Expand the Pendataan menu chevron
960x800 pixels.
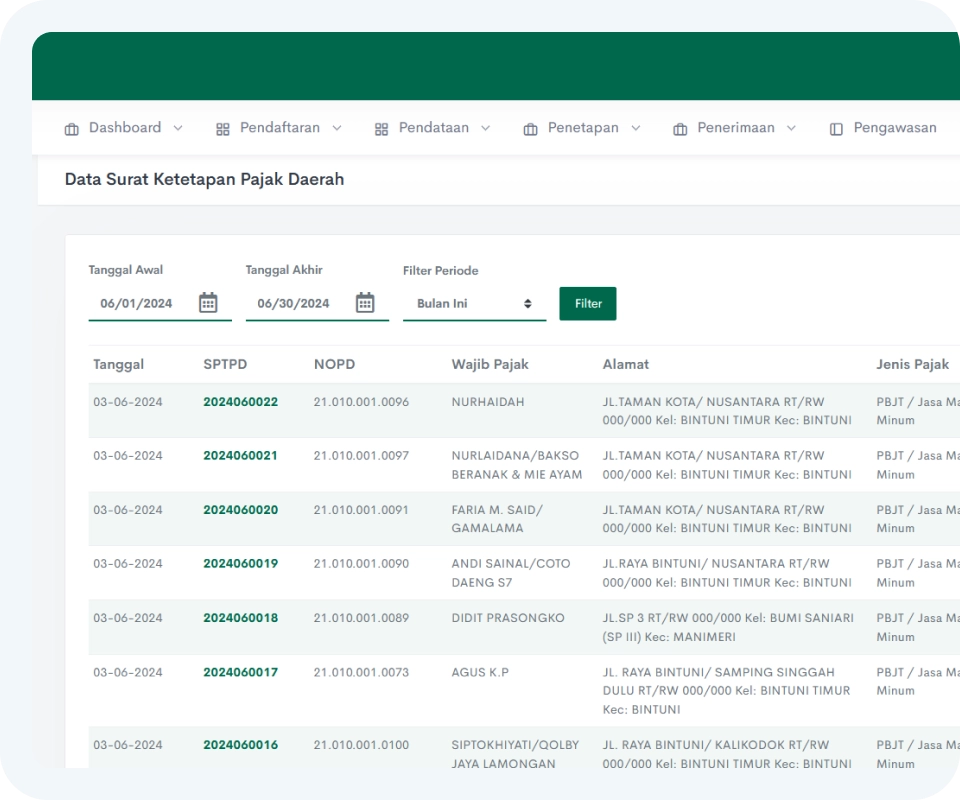coord(486,128)
